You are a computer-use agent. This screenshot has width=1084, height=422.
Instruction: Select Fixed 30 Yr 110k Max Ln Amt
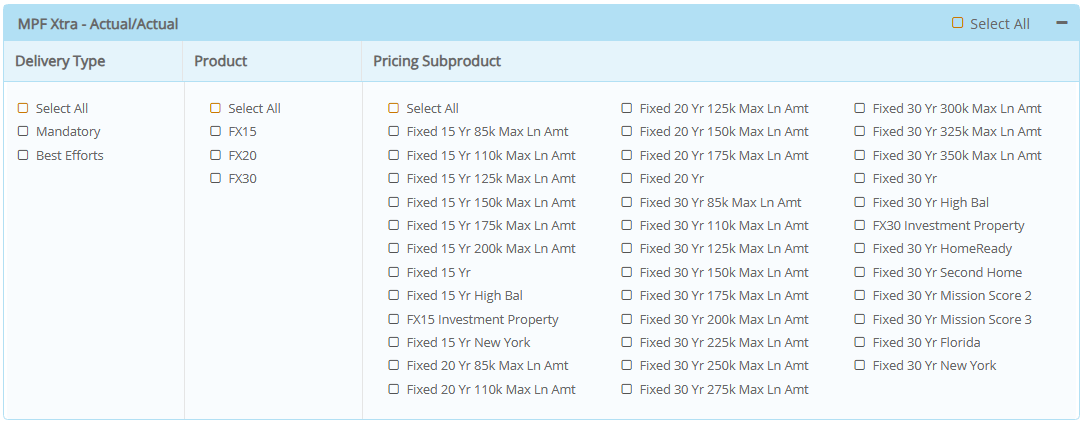pyautogui.click(x=627, y=226)
